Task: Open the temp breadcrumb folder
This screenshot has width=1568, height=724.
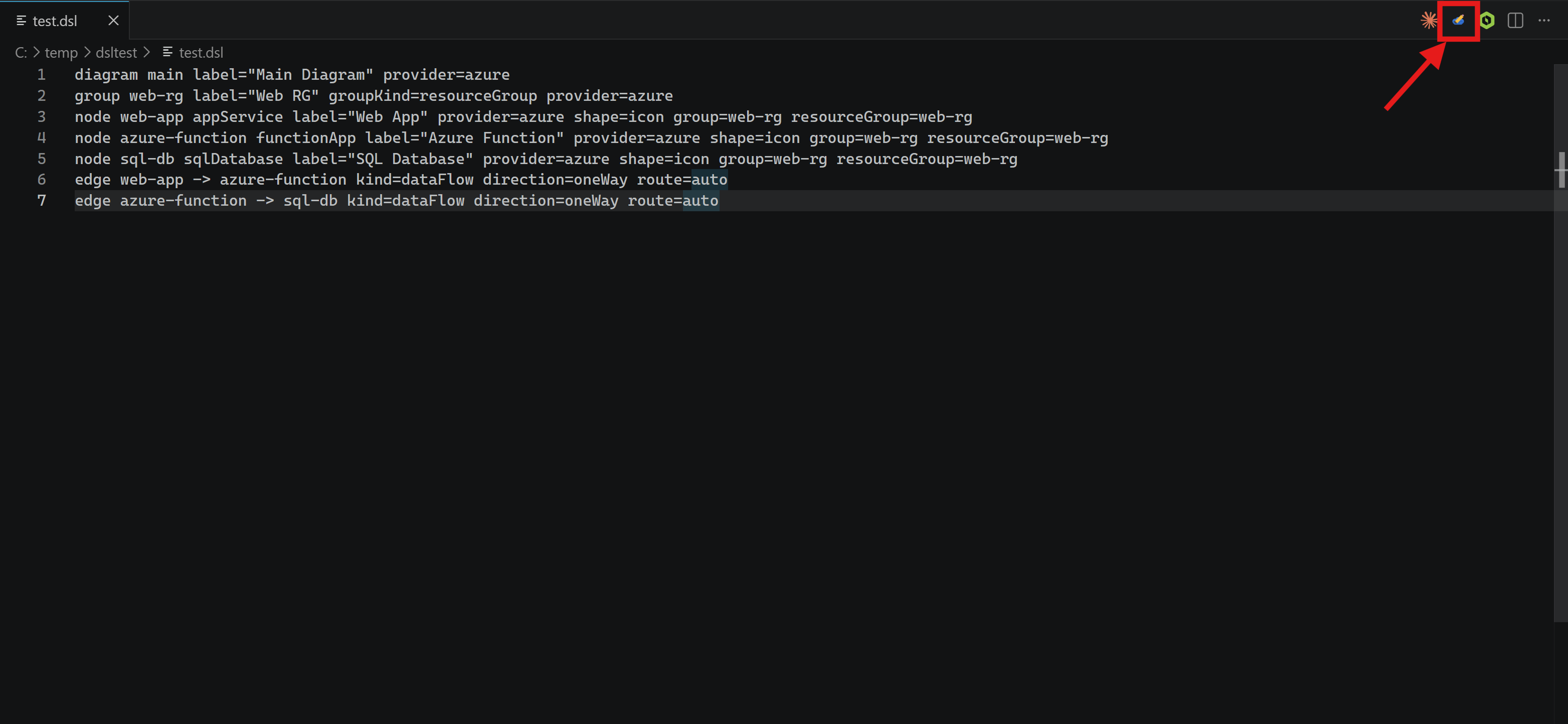Action: click(62, 53)
